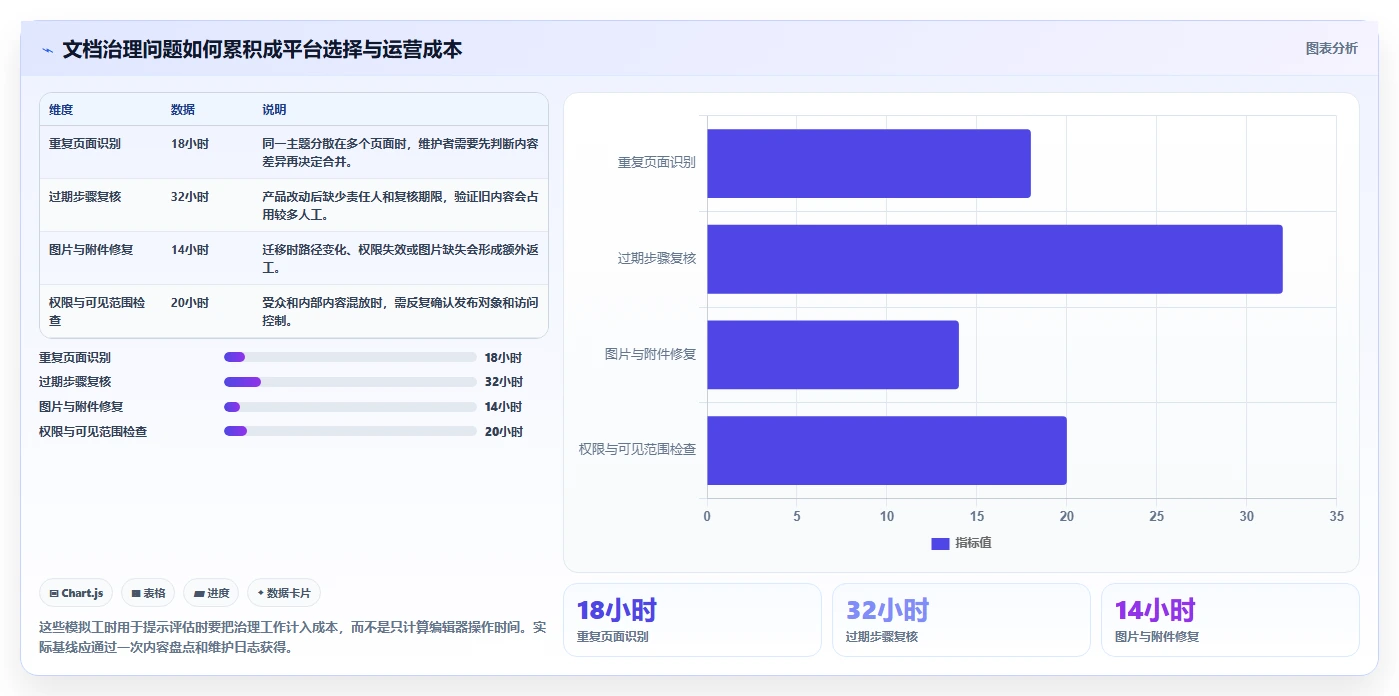The height and width of the screenshot is (696, 1399).
Task: Click the 说明 column header
Action: click(x=274, y=110)
